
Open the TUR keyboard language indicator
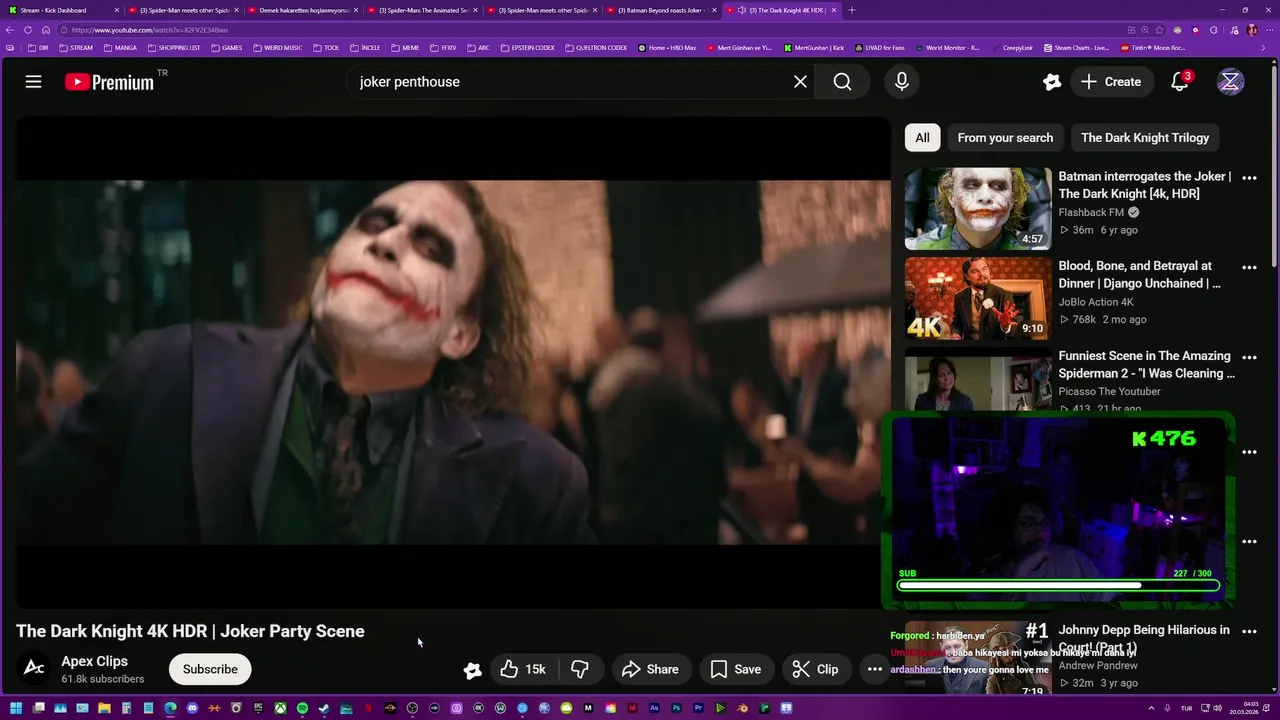1187,708
